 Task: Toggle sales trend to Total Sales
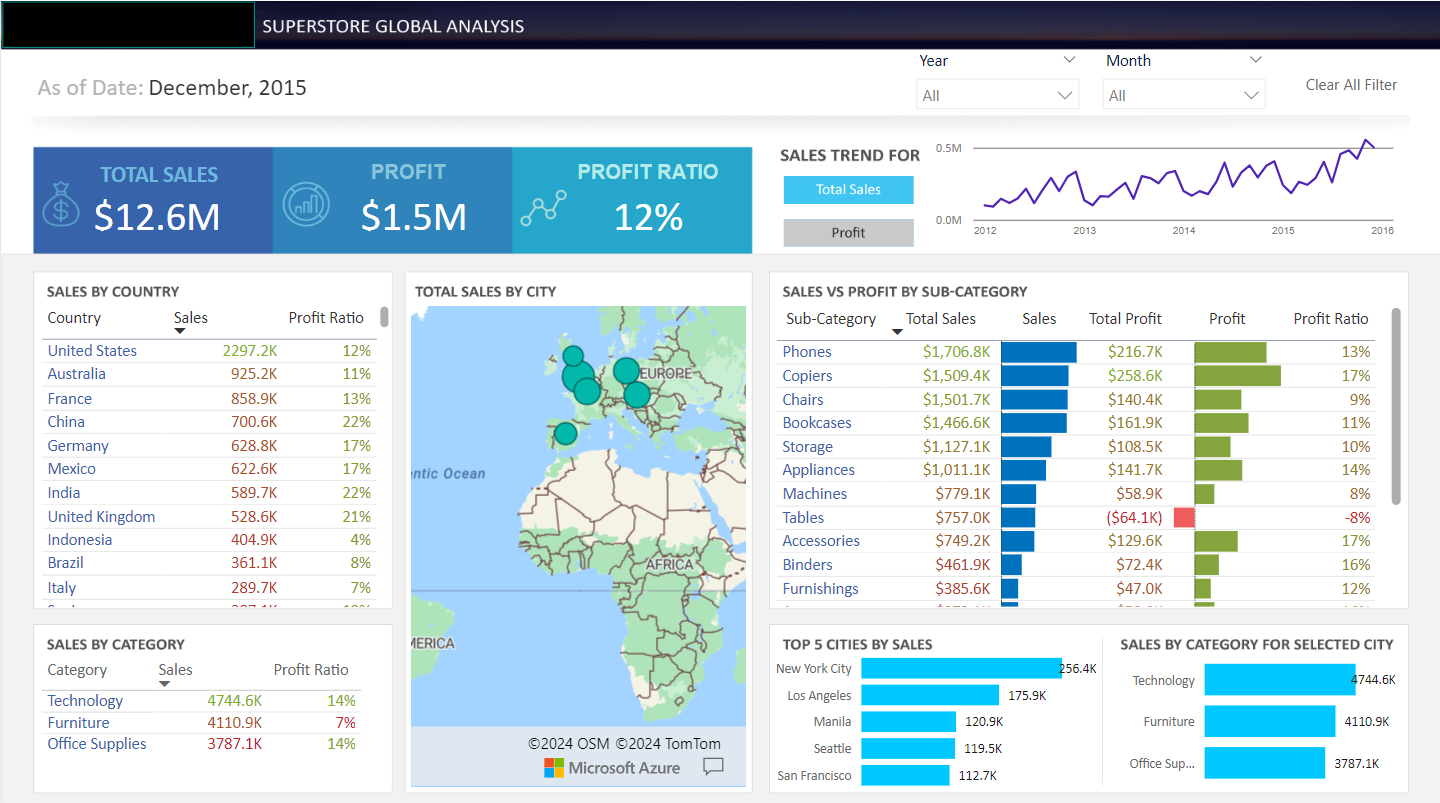[x=848, y=190]
